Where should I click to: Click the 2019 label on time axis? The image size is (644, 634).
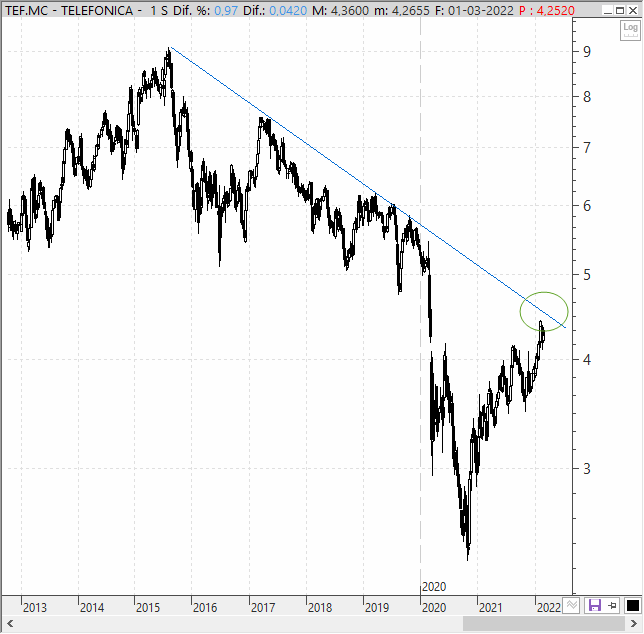377,607
